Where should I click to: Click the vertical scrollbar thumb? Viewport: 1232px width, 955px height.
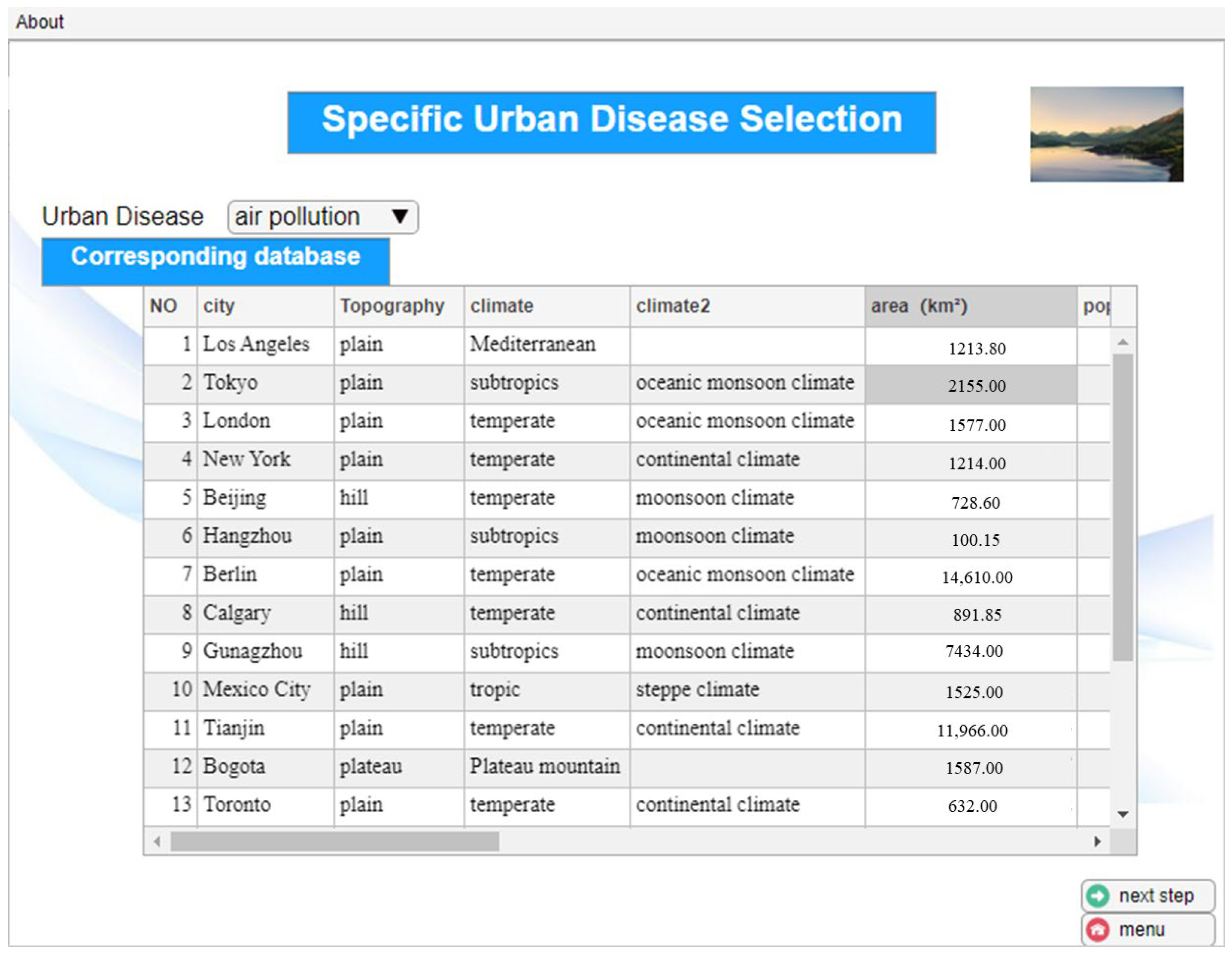pyautogui.click(x=1123, y=508)
